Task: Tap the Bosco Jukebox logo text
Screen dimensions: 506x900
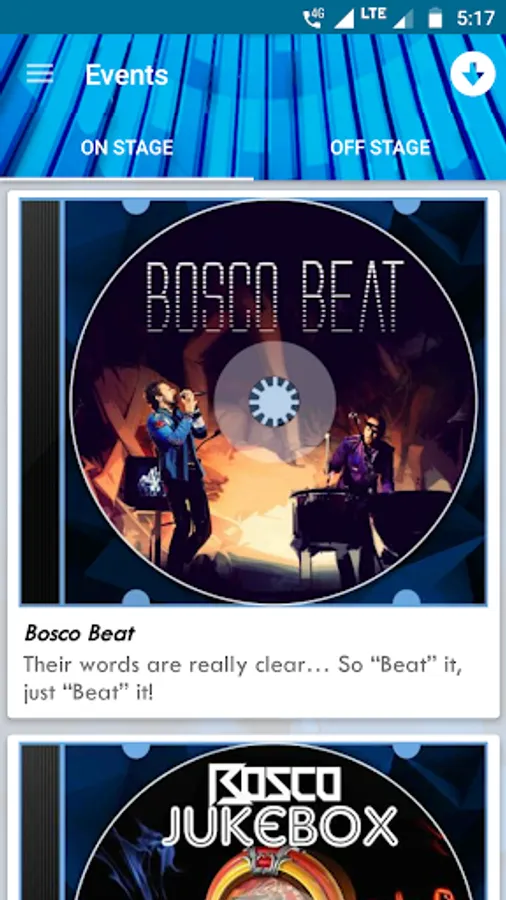Action: tap(279, 806)
